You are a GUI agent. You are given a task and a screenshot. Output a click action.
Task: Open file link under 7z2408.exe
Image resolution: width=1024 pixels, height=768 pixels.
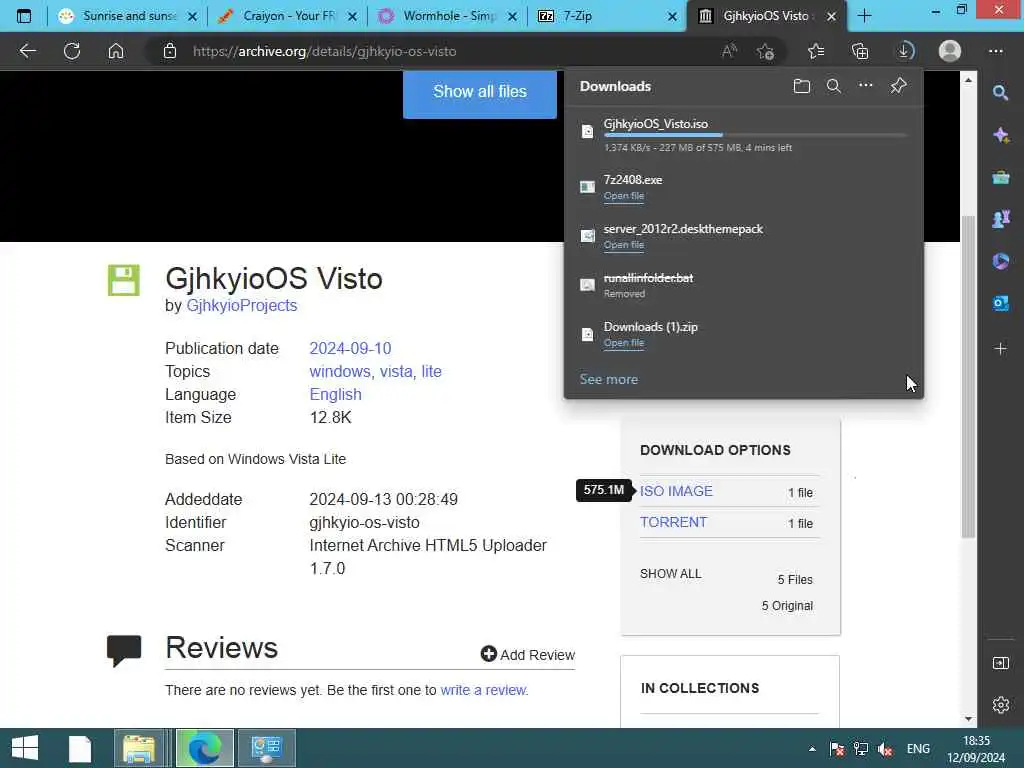tap(624, 196)
